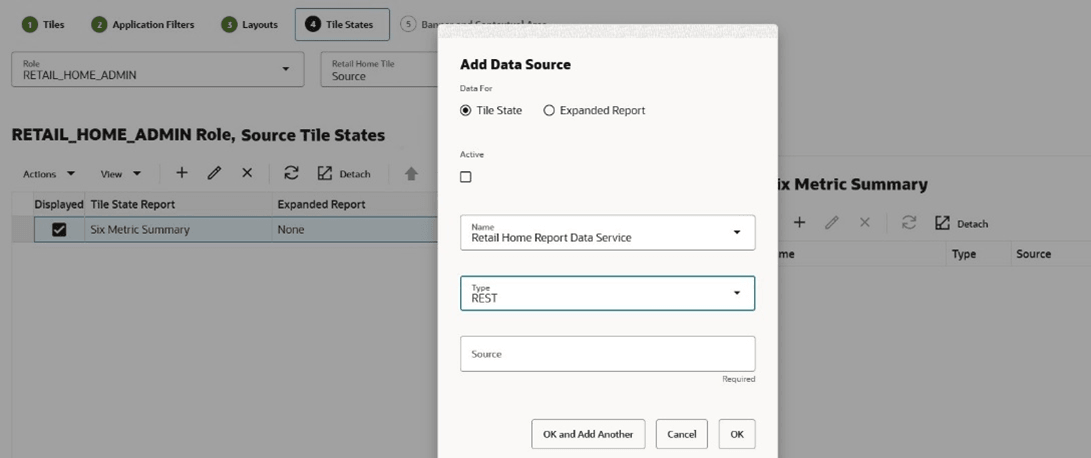
Task: Select the Expanded Report radio button
Action: [549, 110]
